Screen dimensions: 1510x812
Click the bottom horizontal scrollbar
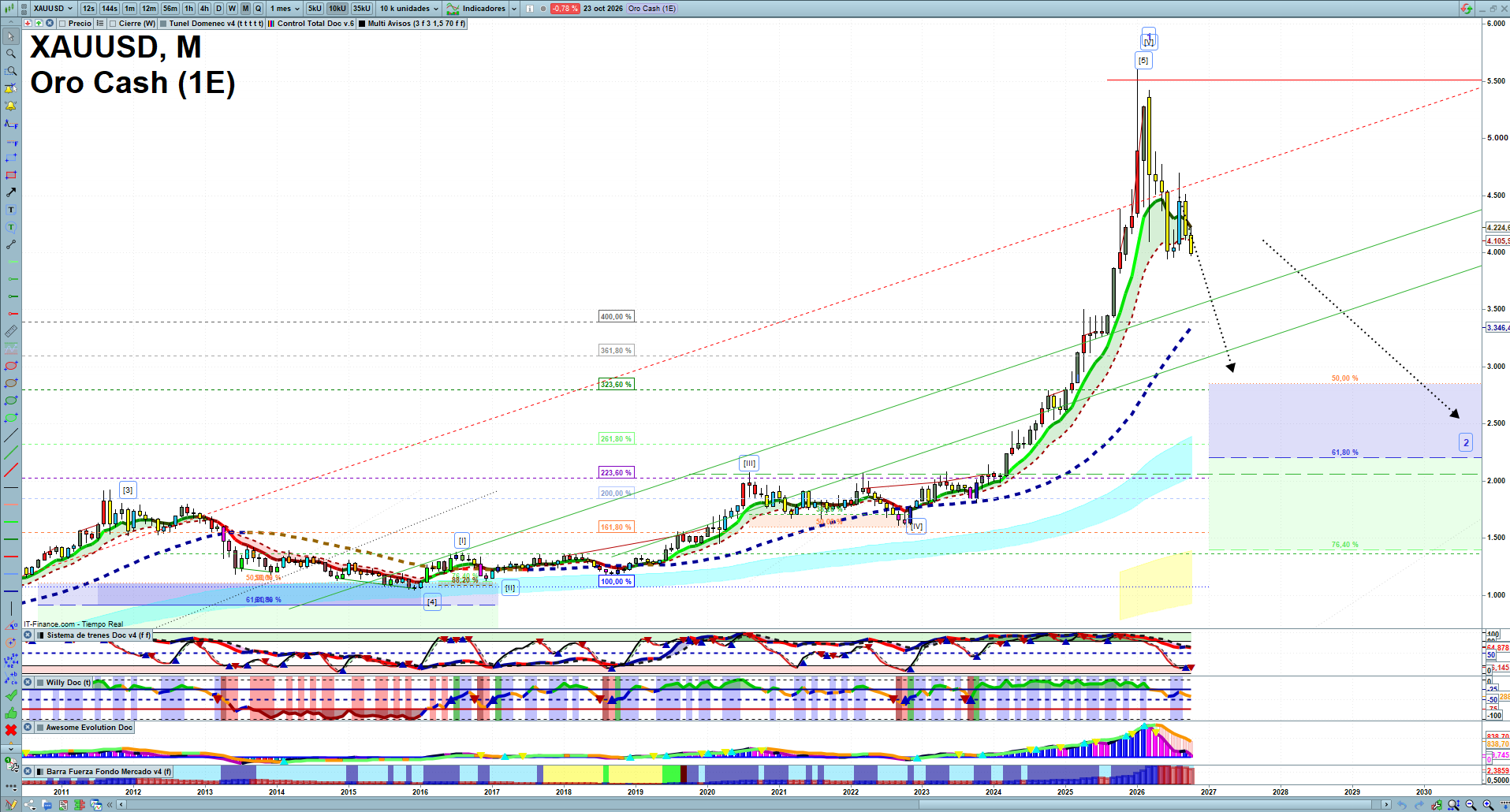pyautogui.click(x=755, y=805)
